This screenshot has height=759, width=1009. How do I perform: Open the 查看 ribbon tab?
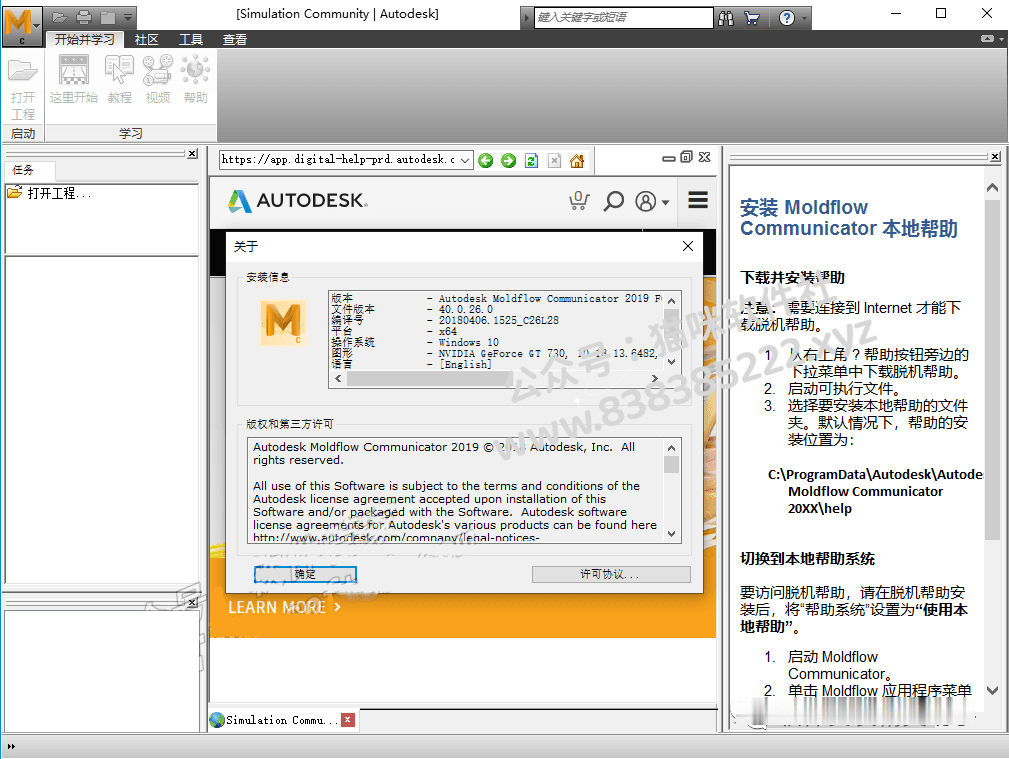coord(235,40)
